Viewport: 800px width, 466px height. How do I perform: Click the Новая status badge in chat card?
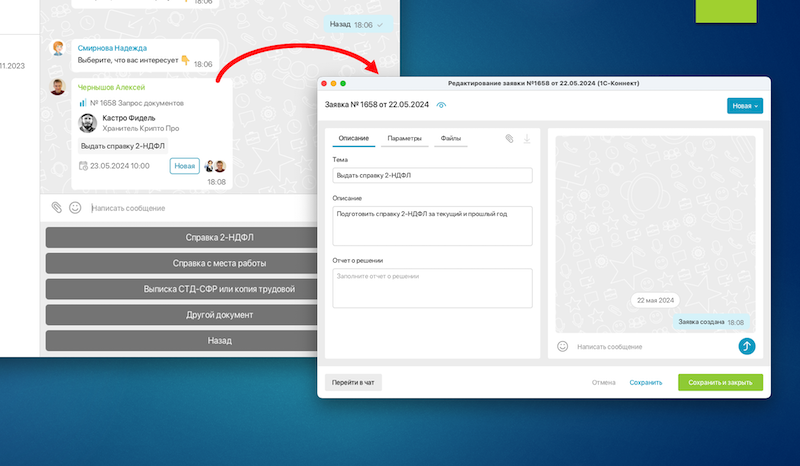pos(184,166)
